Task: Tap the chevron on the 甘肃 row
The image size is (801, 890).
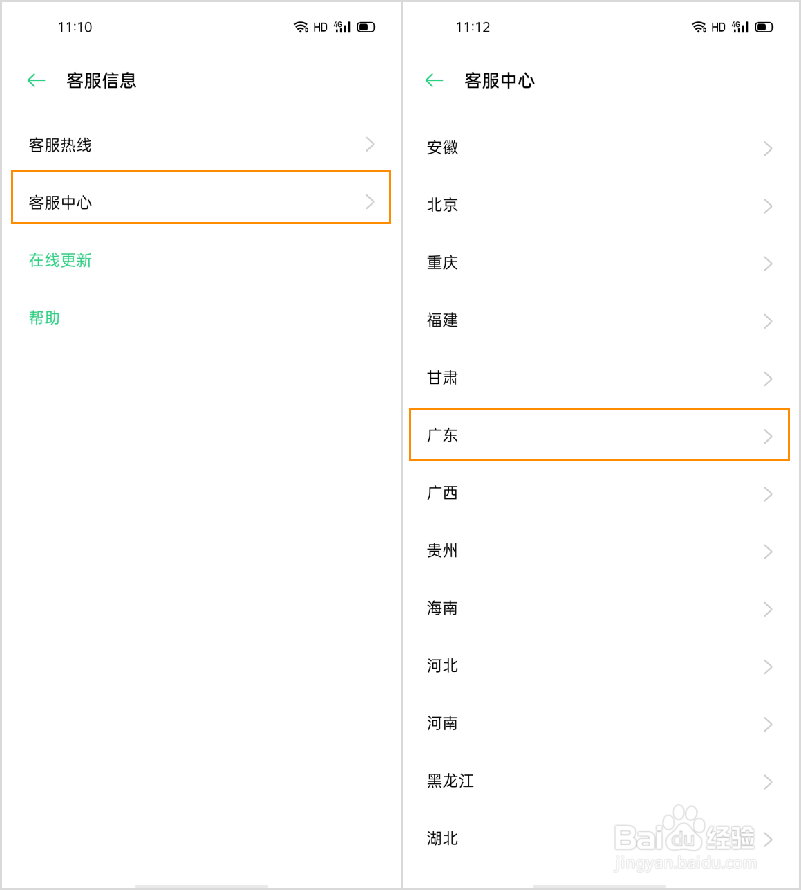Action: tap(768, 379)
